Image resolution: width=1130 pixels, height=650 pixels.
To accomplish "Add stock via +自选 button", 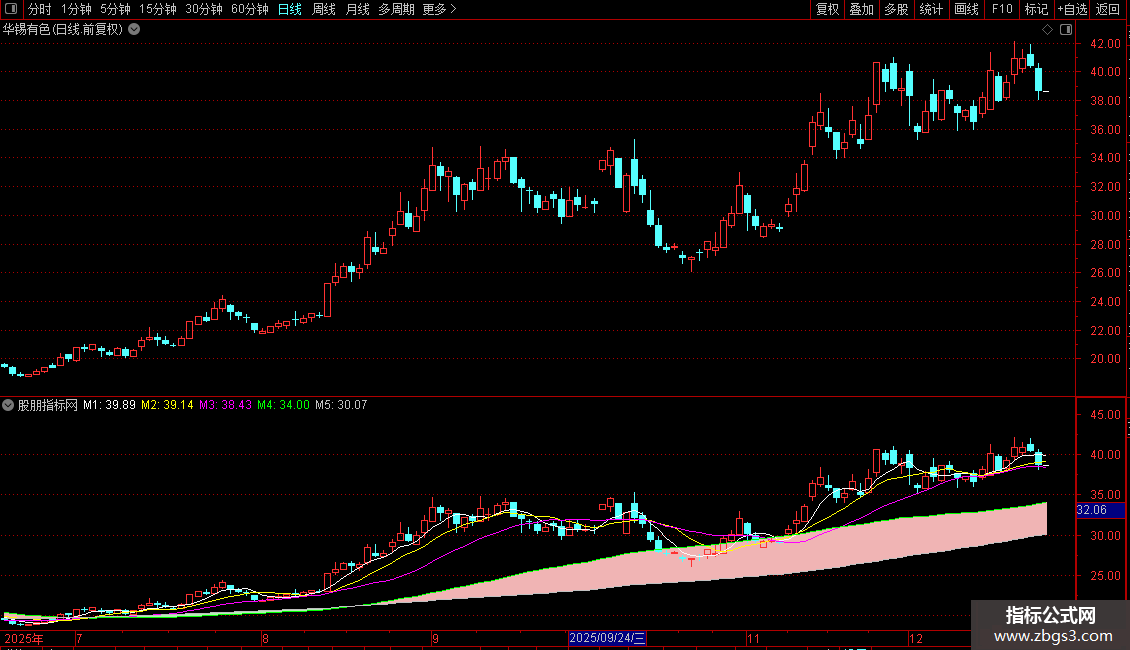I will point(1072,9).
